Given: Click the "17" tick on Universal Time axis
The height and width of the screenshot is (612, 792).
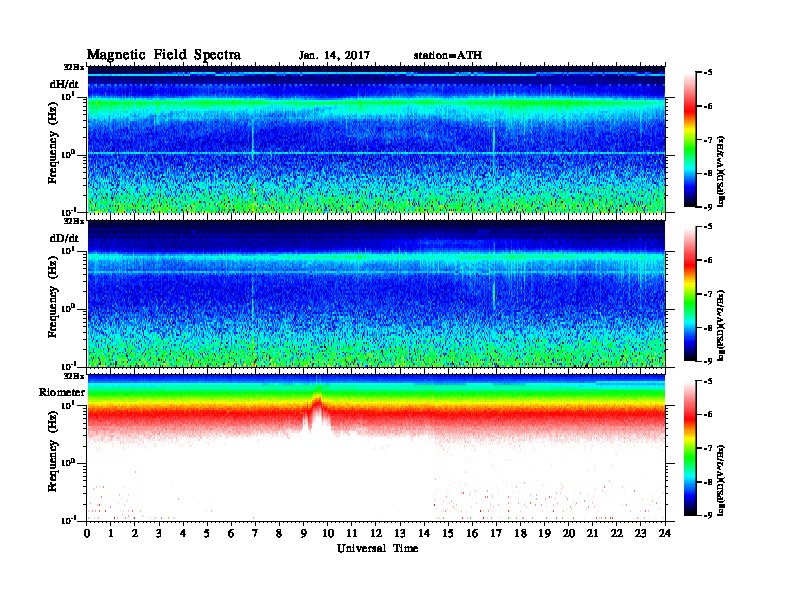Looking at the screenshot, I should pyautogui.click(x=496, y=533).
